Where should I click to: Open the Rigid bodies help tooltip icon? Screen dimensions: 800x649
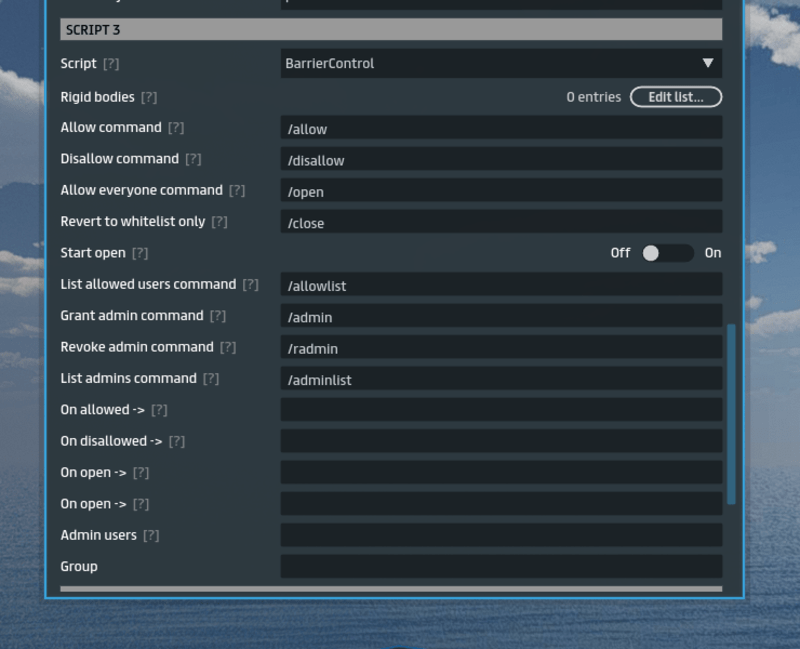(149, 98)
